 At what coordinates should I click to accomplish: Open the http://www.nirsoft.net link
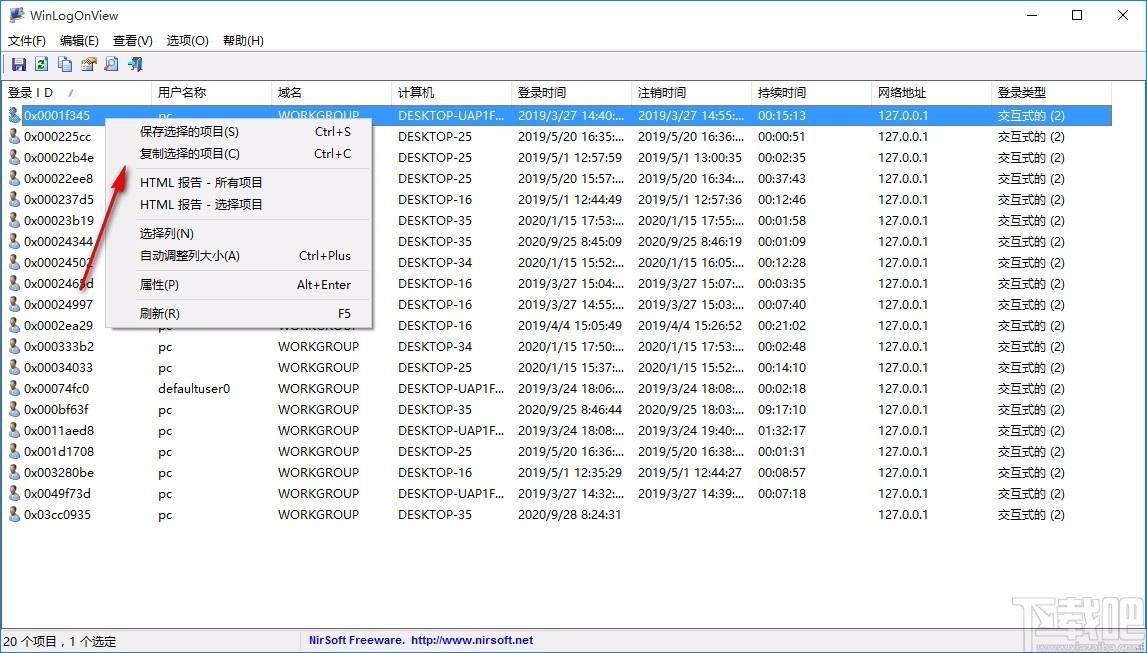(x=472, y=641)
